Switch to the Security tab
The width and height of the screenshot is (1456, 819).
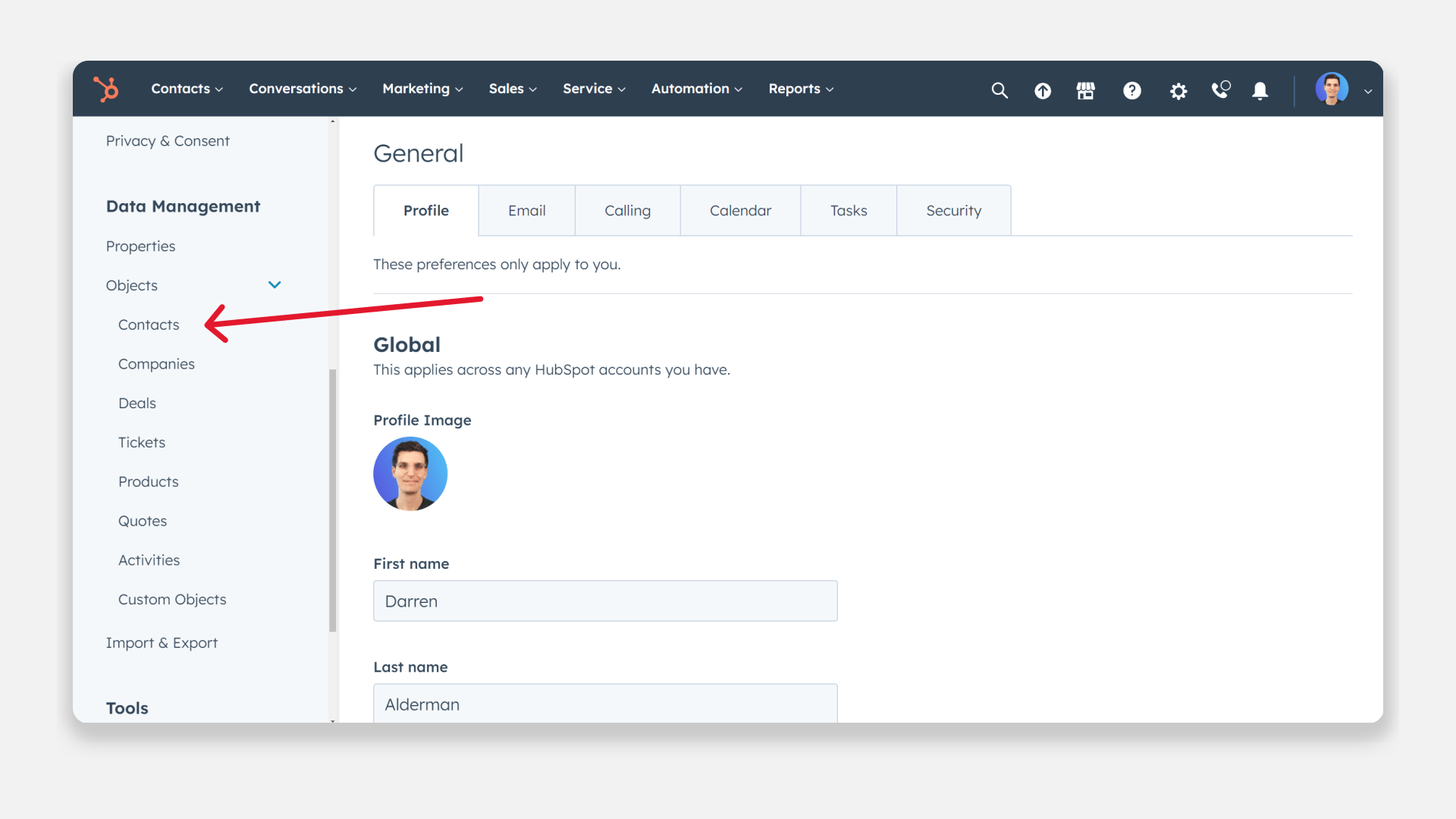tap(953, 211)
